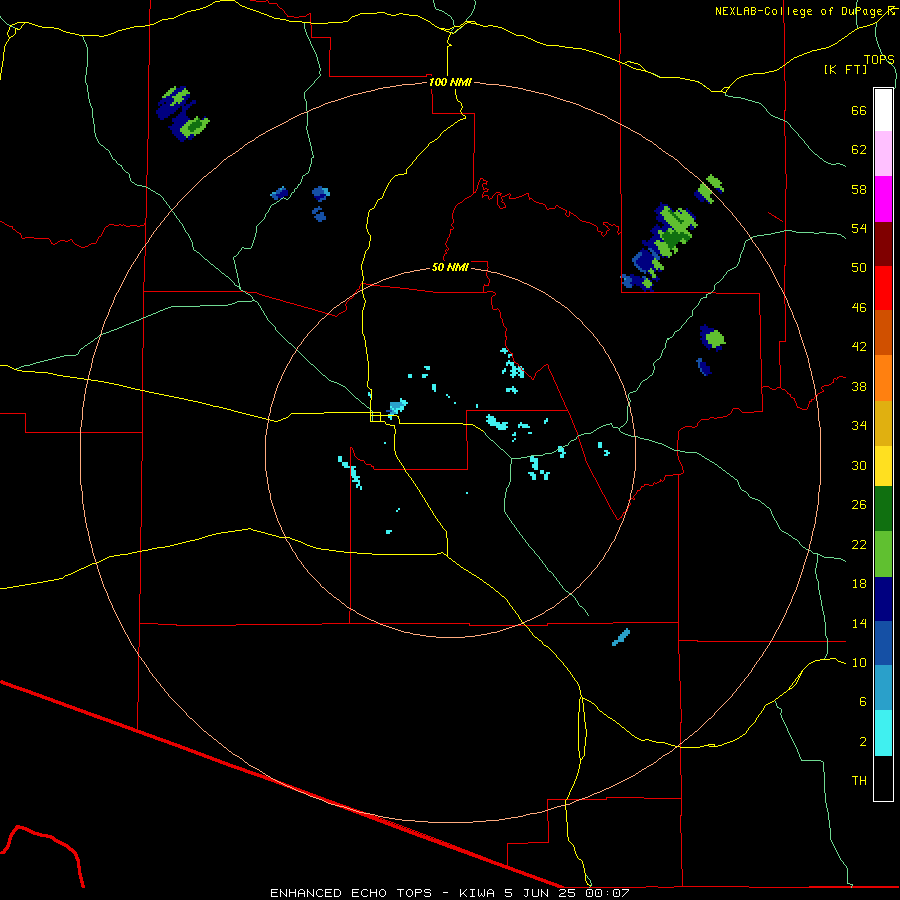
Task: Click the "42" legend value
Action: (x=859, y=347)
